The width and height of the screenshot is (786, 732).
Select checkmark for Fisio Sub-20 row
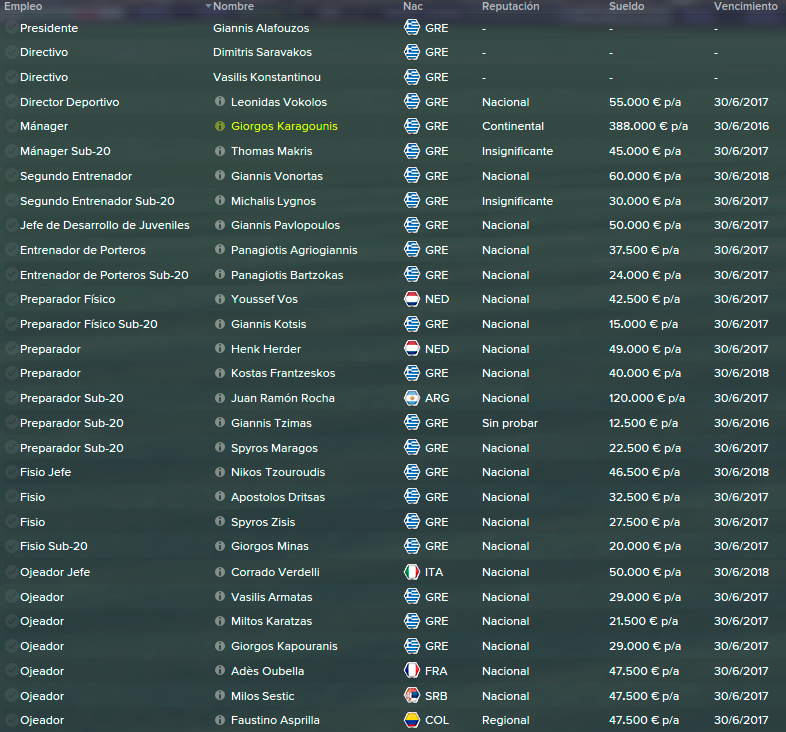(x=11, y=546)
